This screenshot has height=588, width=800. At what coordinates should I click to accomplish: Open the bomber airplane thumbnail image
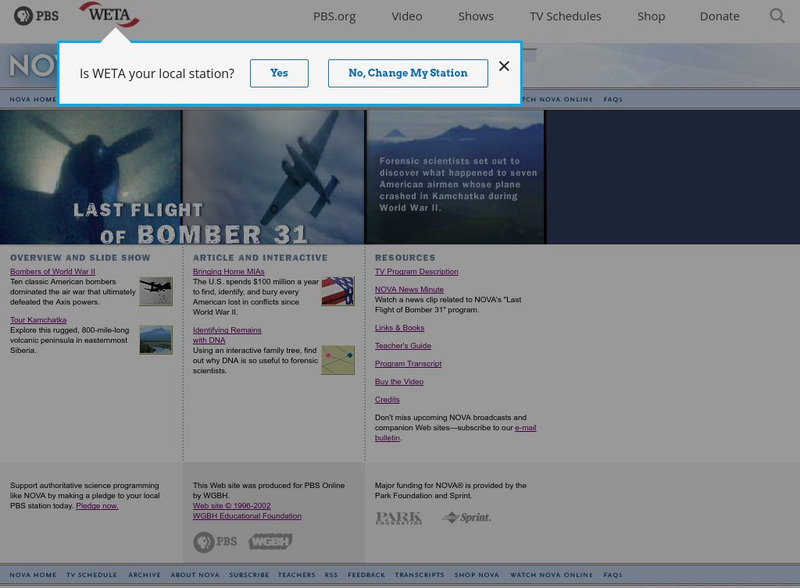[x=156, y=291]
